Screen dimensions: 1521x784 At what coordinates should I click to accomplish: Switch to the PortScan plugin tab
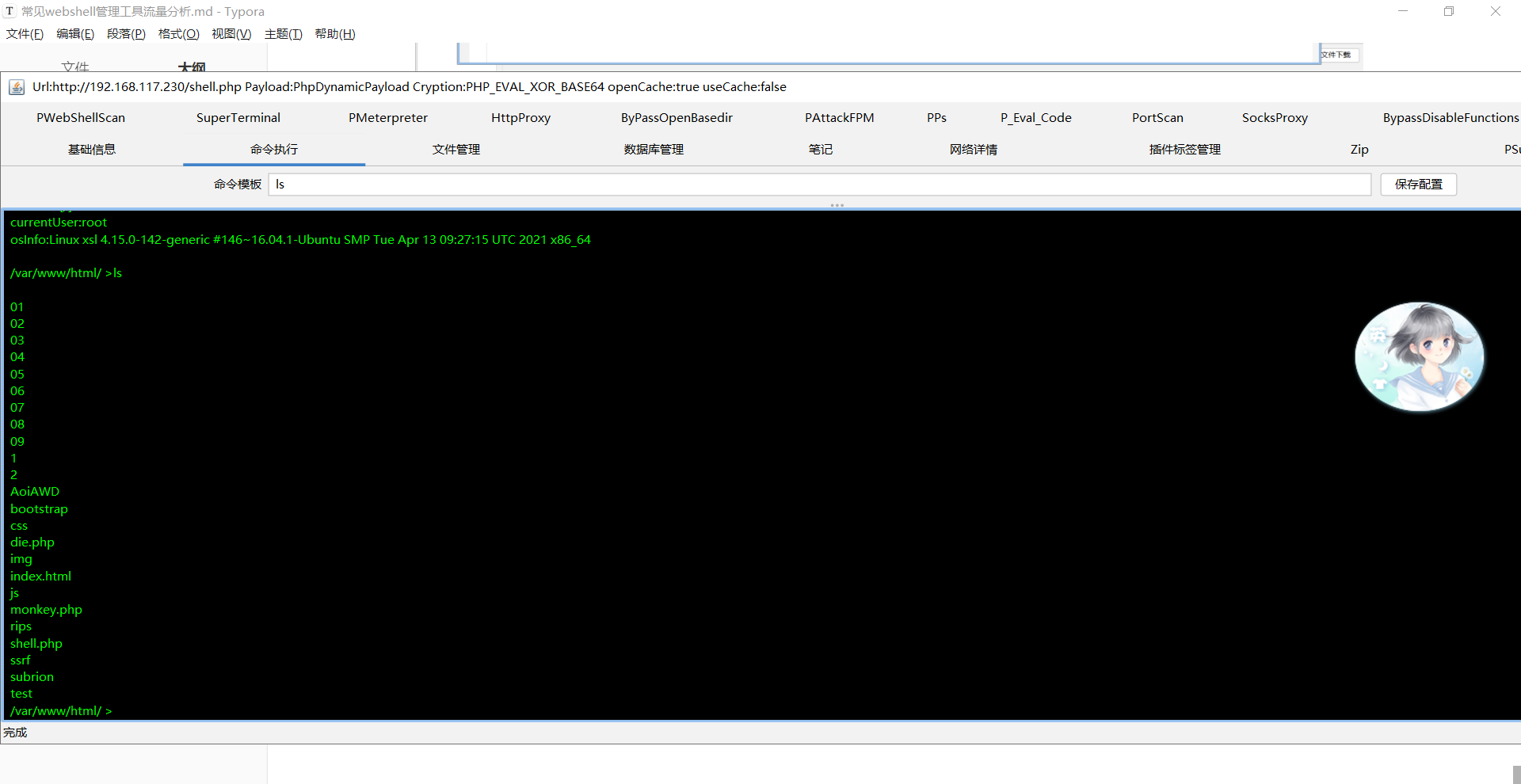pos(1157,118)
